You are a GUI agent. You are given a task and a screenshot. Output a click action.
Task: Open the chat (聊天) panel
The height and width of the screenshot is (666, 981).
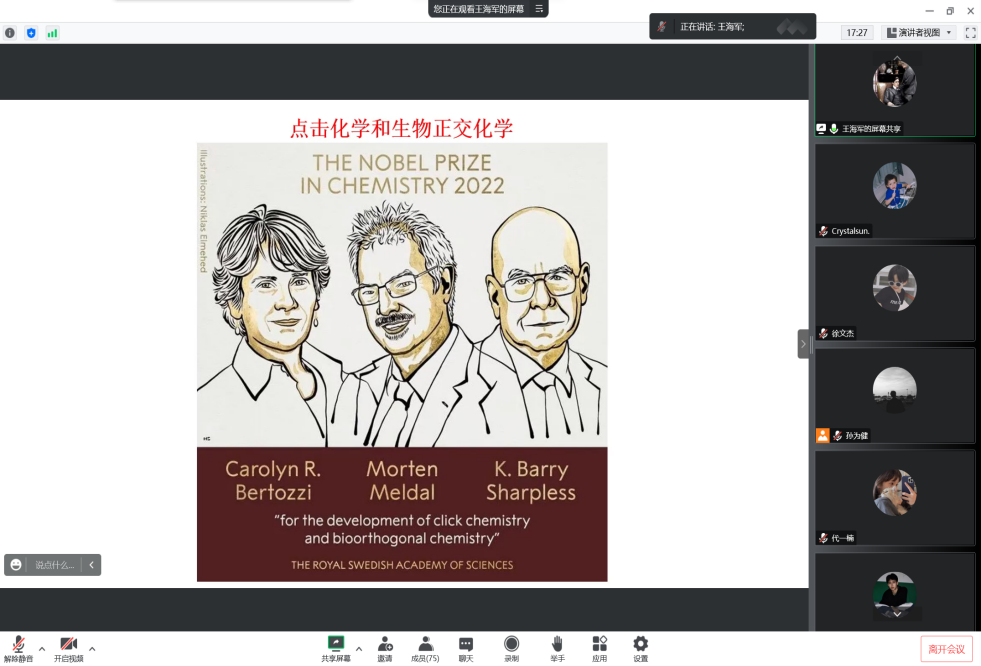[x=466, y=645]
